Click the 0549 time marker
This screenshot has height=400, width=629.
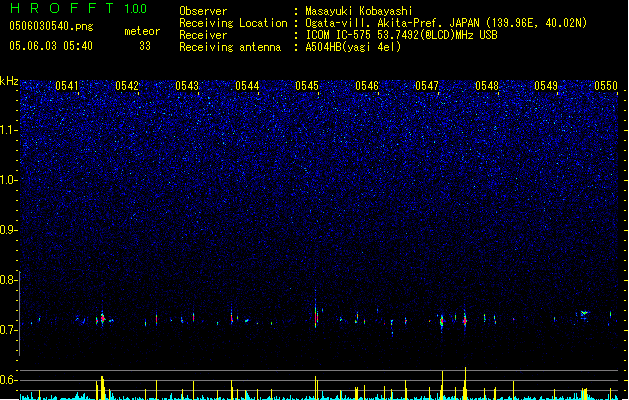(x=546, y=86)
